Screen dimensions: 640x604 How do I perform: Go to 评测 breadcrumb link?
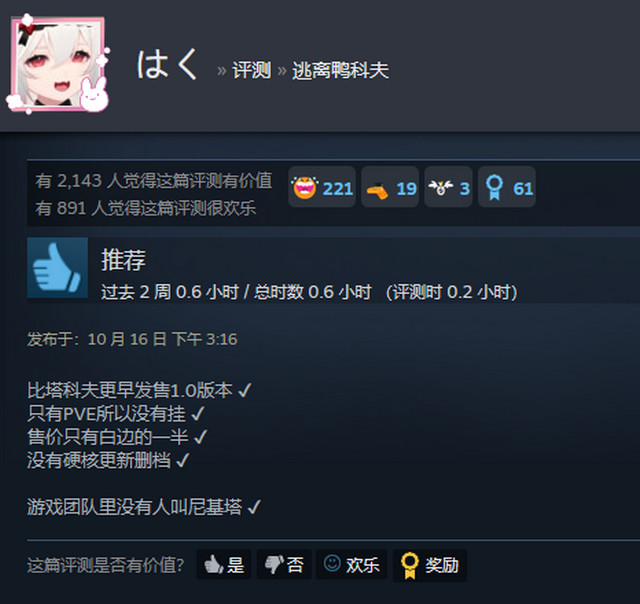tap(252, 70)
